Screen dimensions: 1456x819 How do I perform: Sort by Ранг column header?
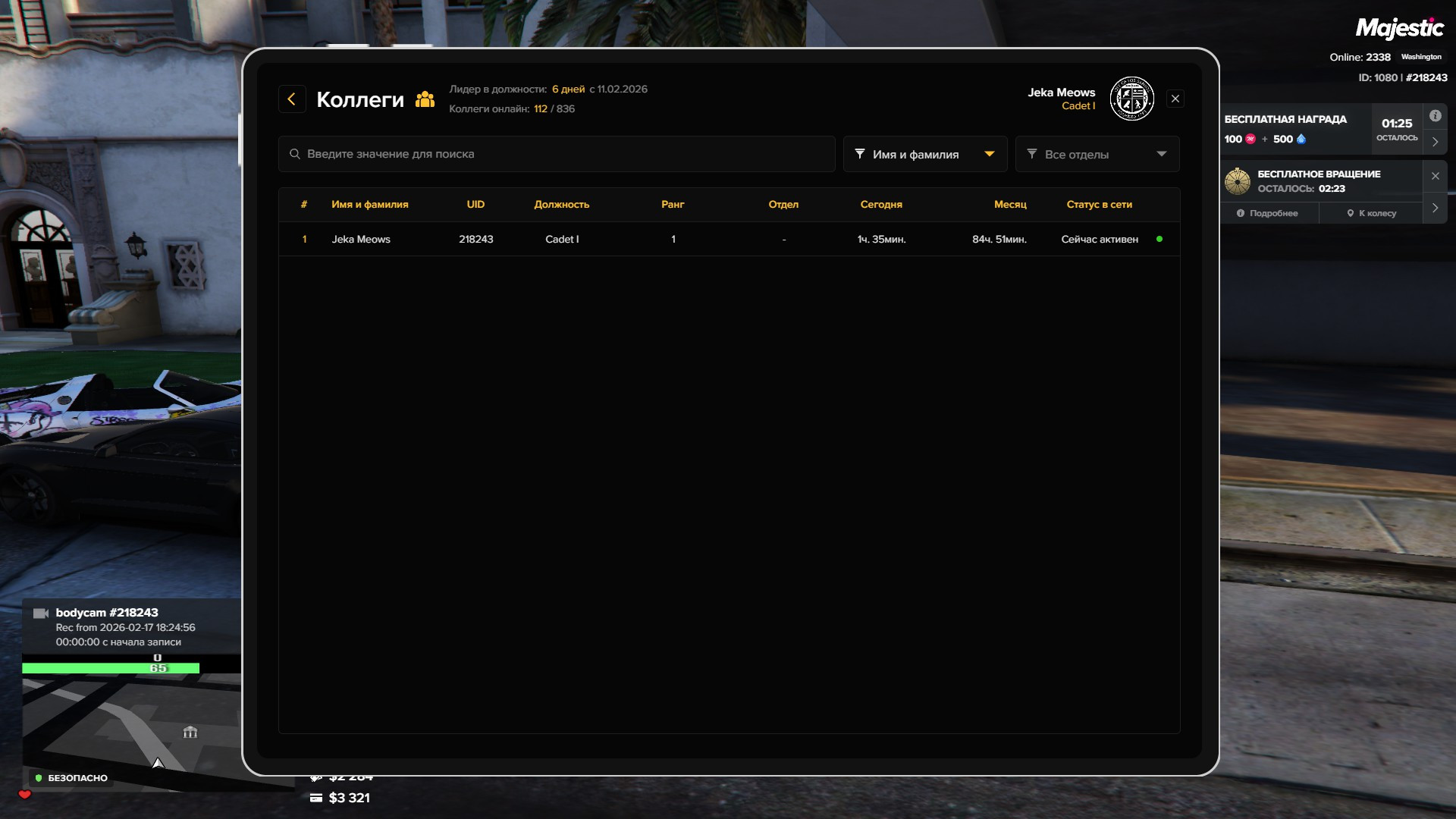click(x=673, y=205)
